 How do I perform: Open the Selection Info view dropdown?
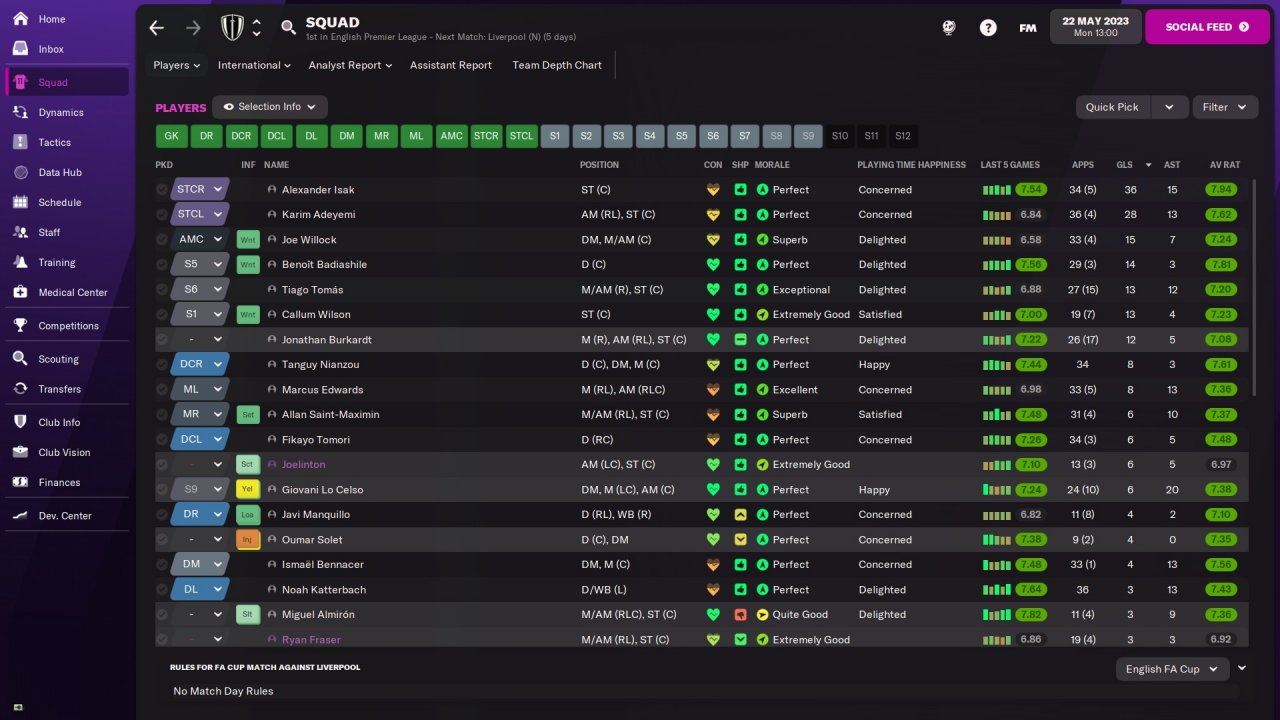270,107
